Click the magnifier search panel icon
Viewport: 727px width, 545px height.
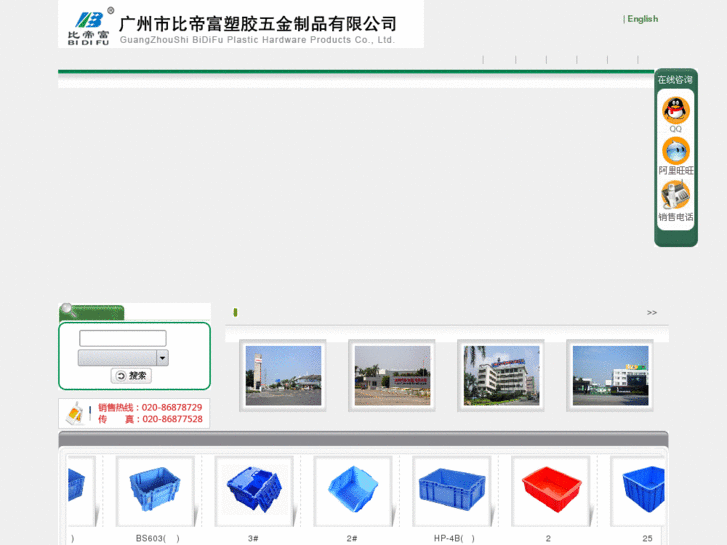69,310
